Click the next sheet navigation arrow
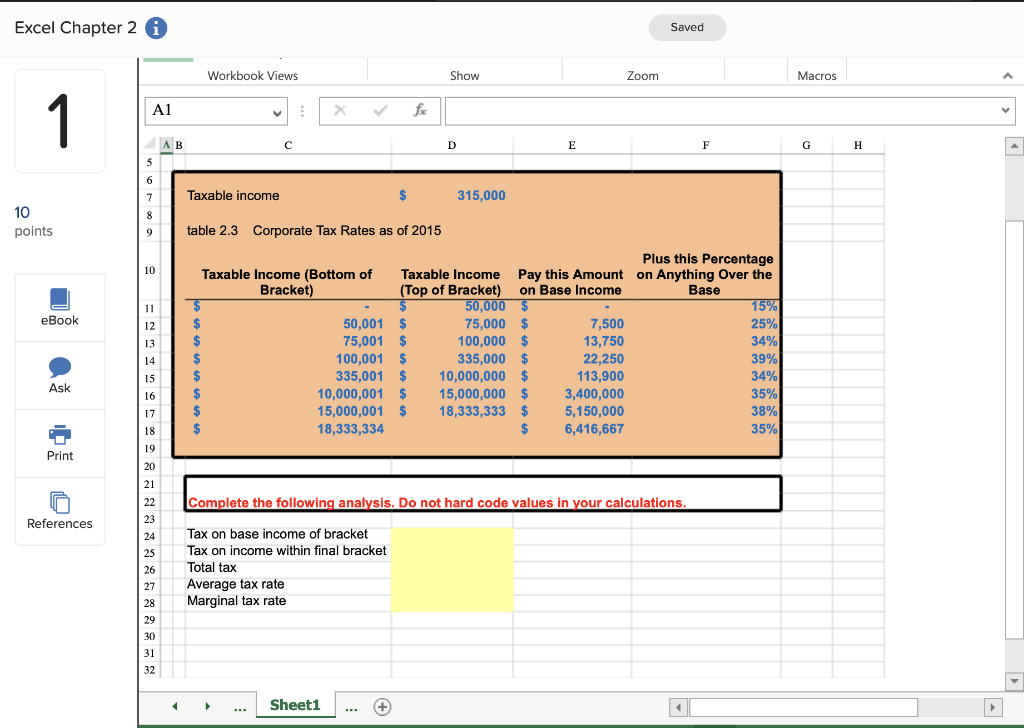 207,705
